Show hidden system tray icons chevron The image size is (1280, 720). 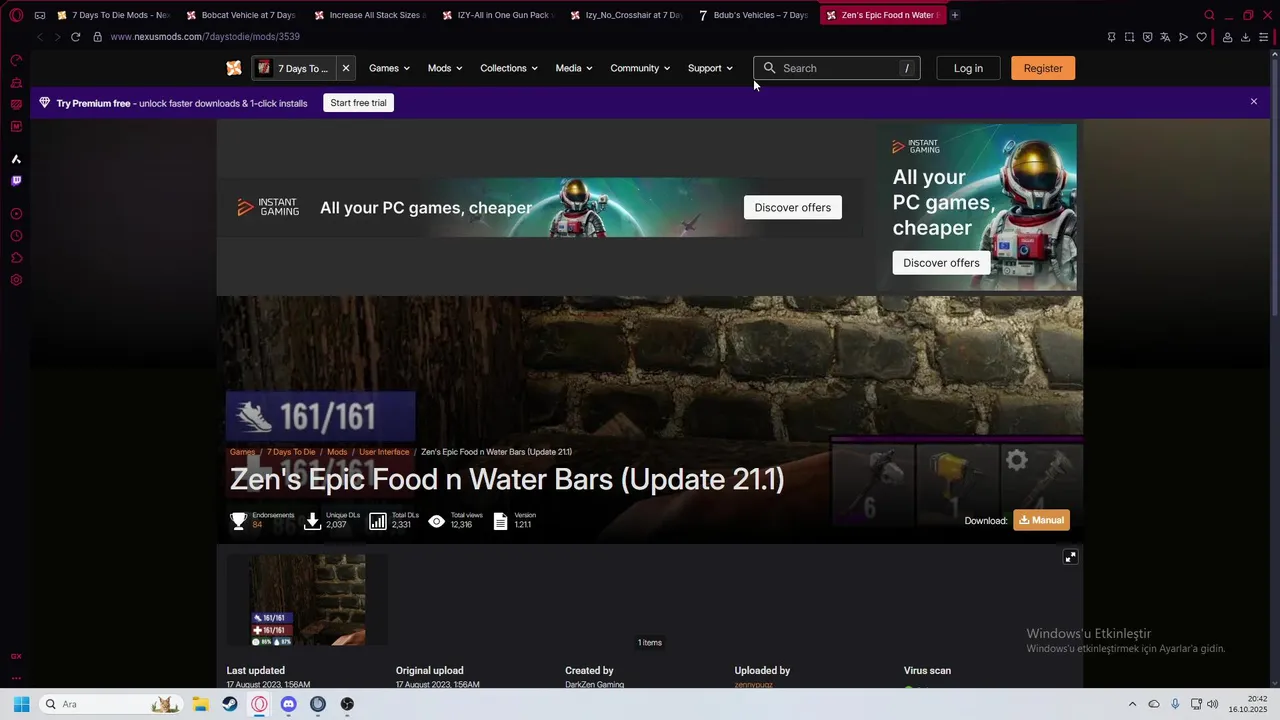click(1132, 704)
